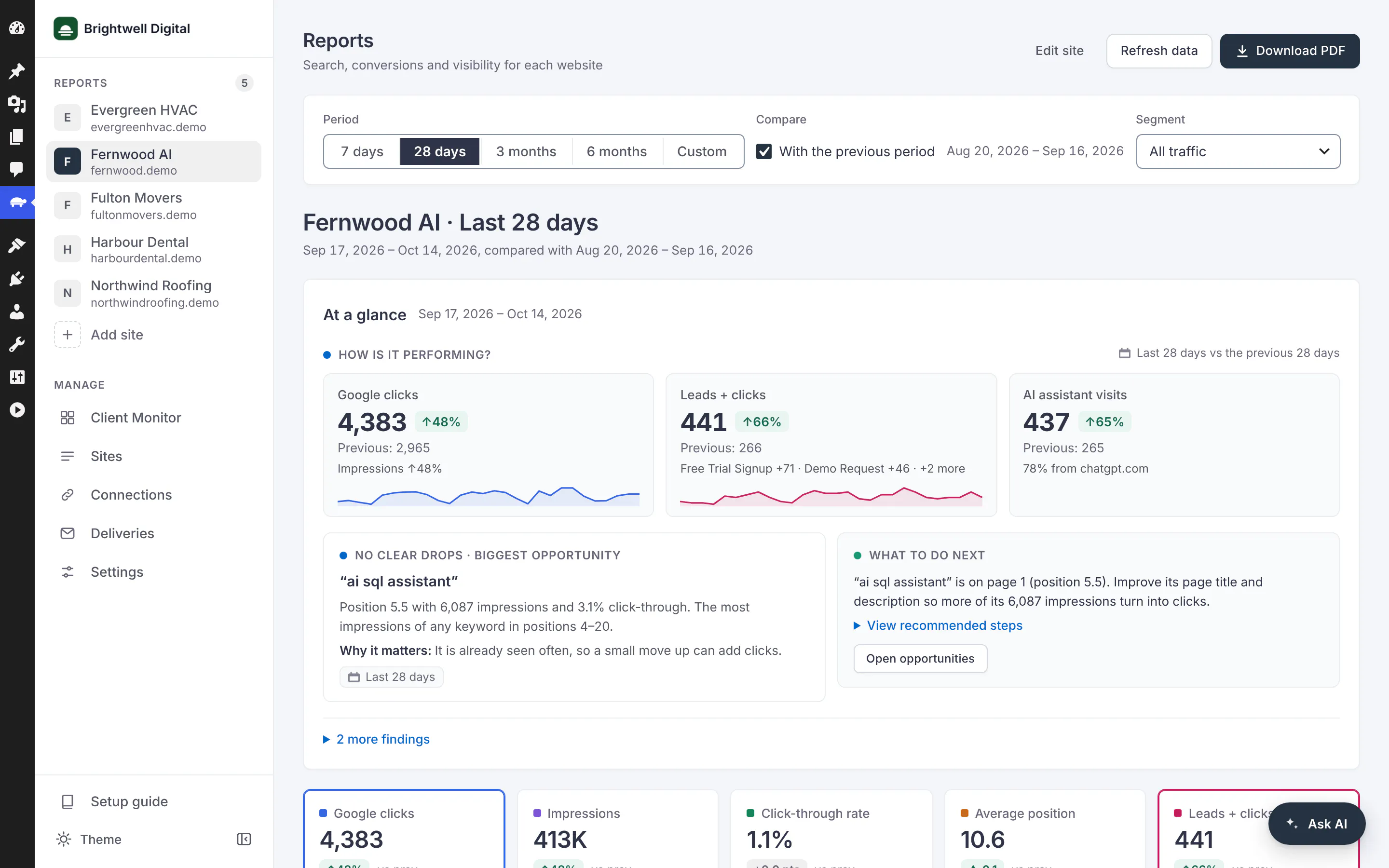This screenshot has height=868, width=1389.
Task: Open Plugins via the plug icon
Action: (x=17, y=278)
